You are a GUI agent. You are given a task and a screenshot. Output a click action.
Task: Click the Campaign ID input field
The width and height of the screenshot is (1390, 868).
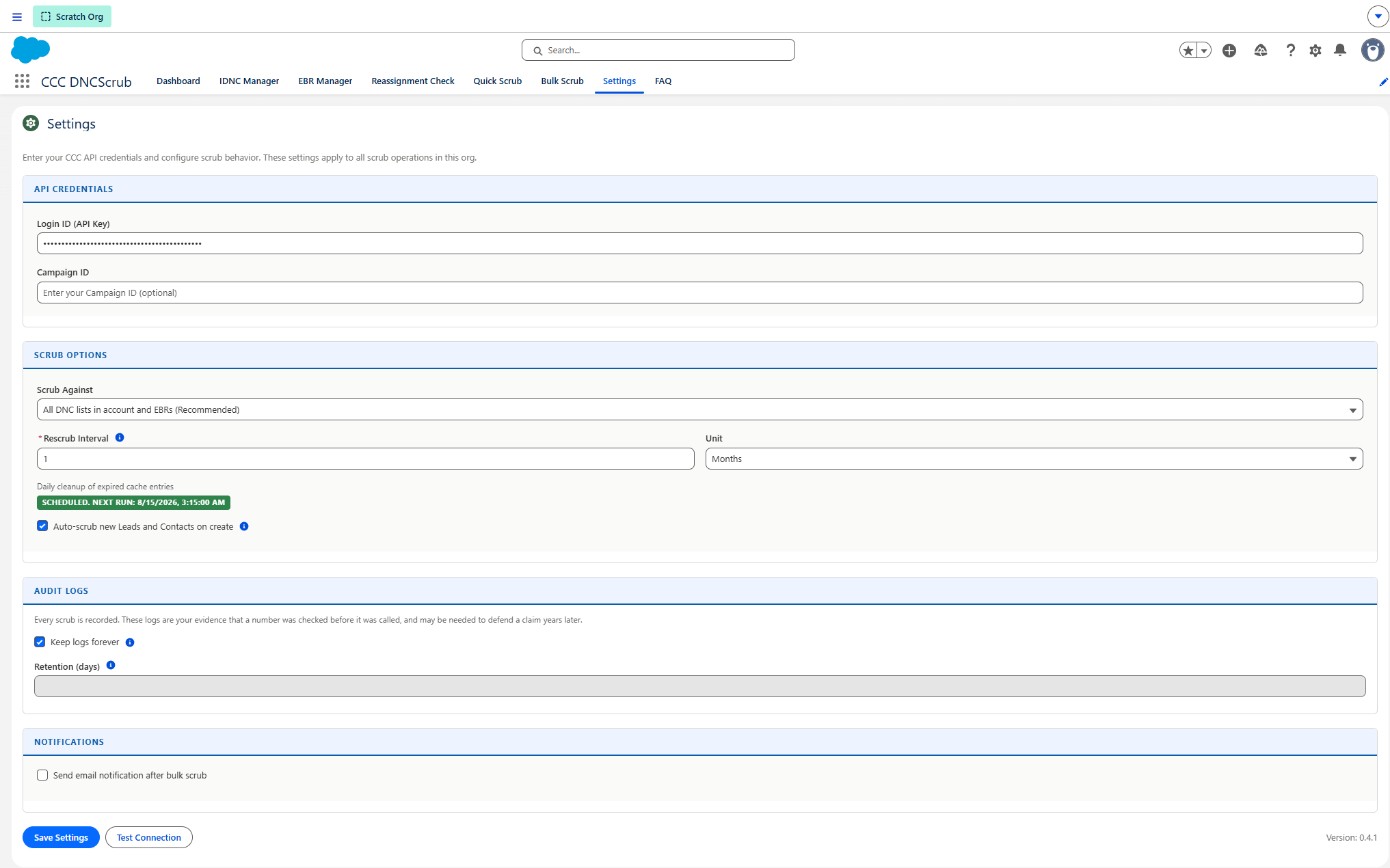tap(699, 293)
